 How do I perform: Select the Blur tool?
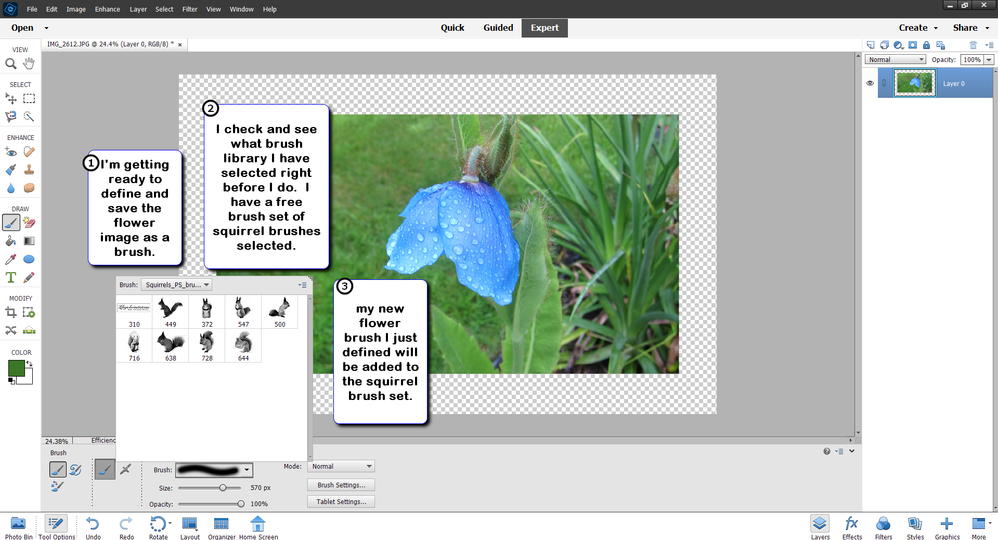coord(11,188)
